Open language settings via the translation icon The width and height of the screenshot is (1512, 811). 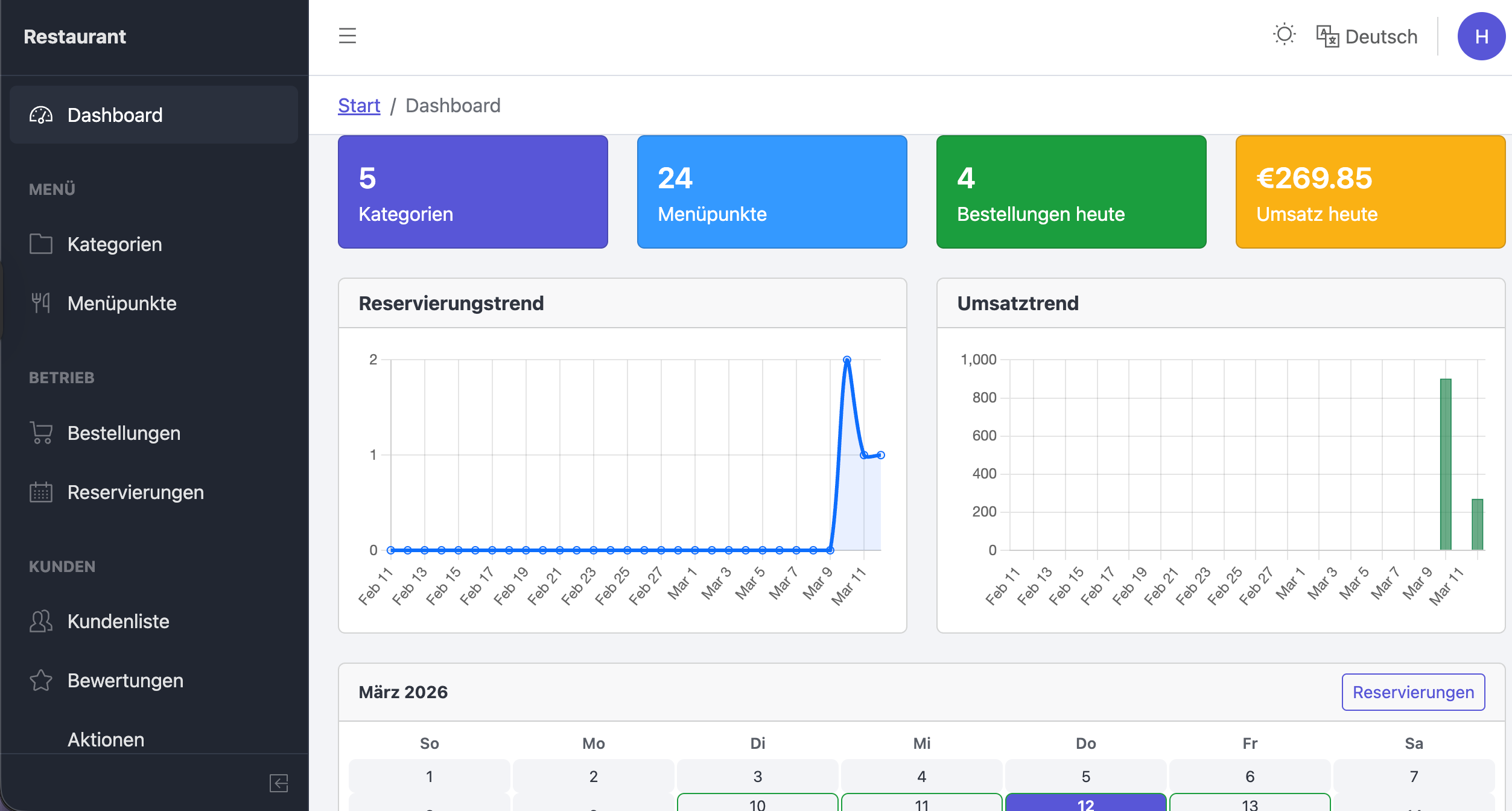coord(1327,36)
